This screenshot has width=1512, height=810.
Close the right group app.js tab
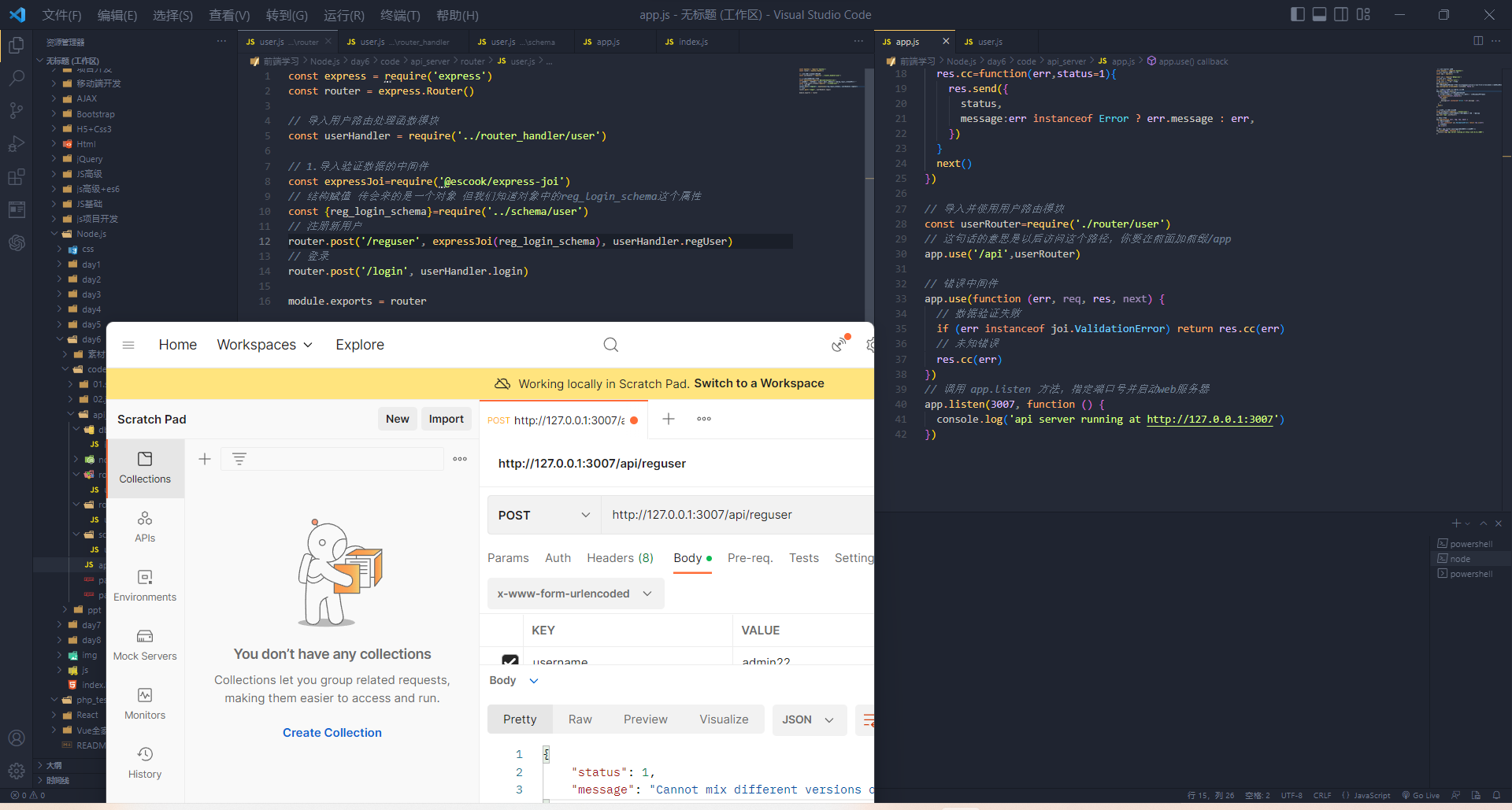tap(946, 42)
